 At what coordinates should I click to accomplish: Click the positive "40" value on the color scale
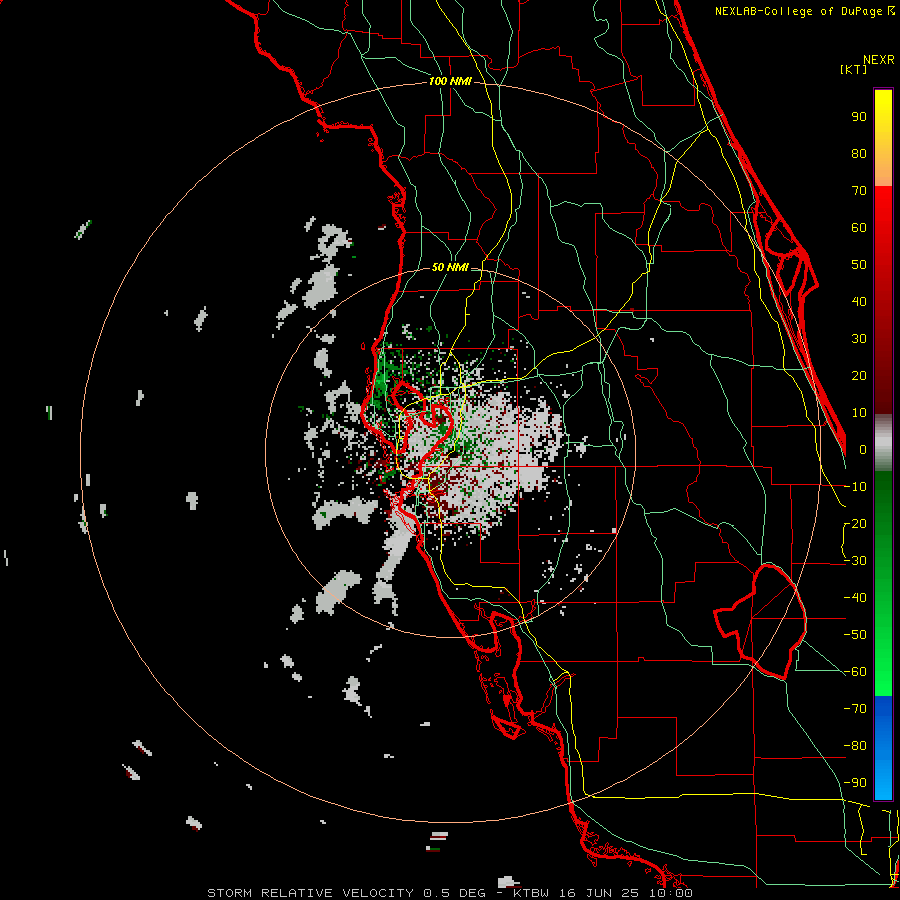(x=859, y=302)
